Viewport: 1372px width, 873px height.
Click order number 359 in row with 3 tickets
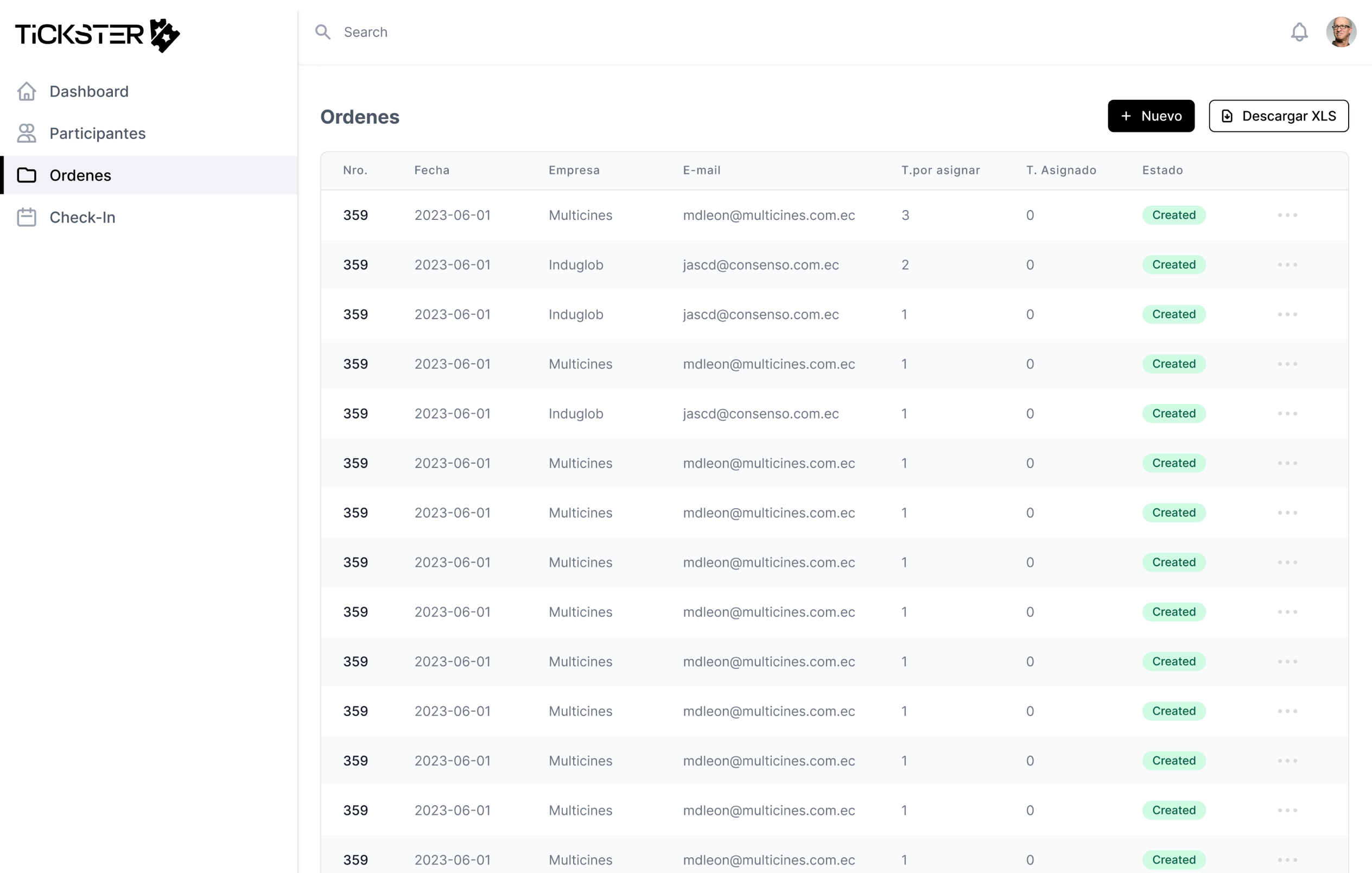[x=355, y=216]
